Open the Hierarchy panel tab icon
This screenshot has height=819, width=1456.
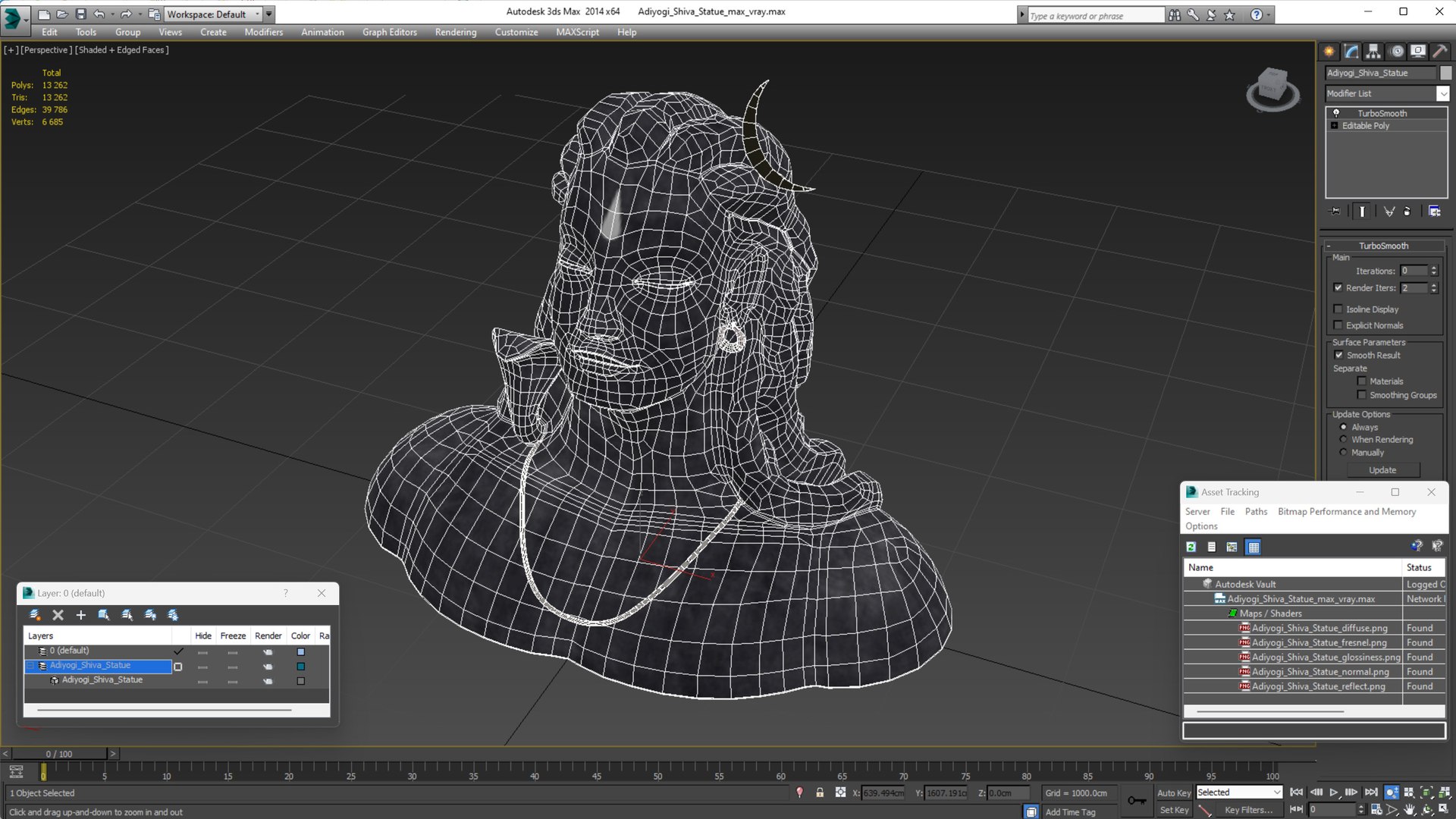coord(1373,52)
